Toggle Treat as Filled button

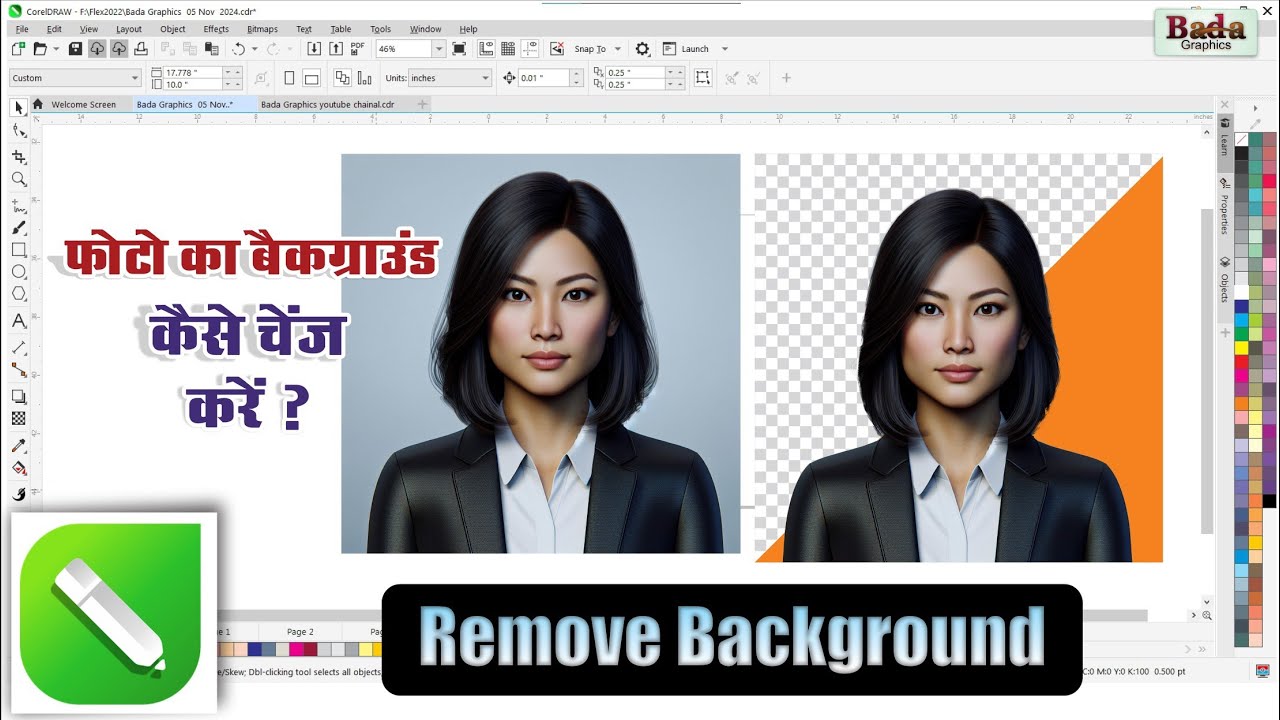click(703, 77)
